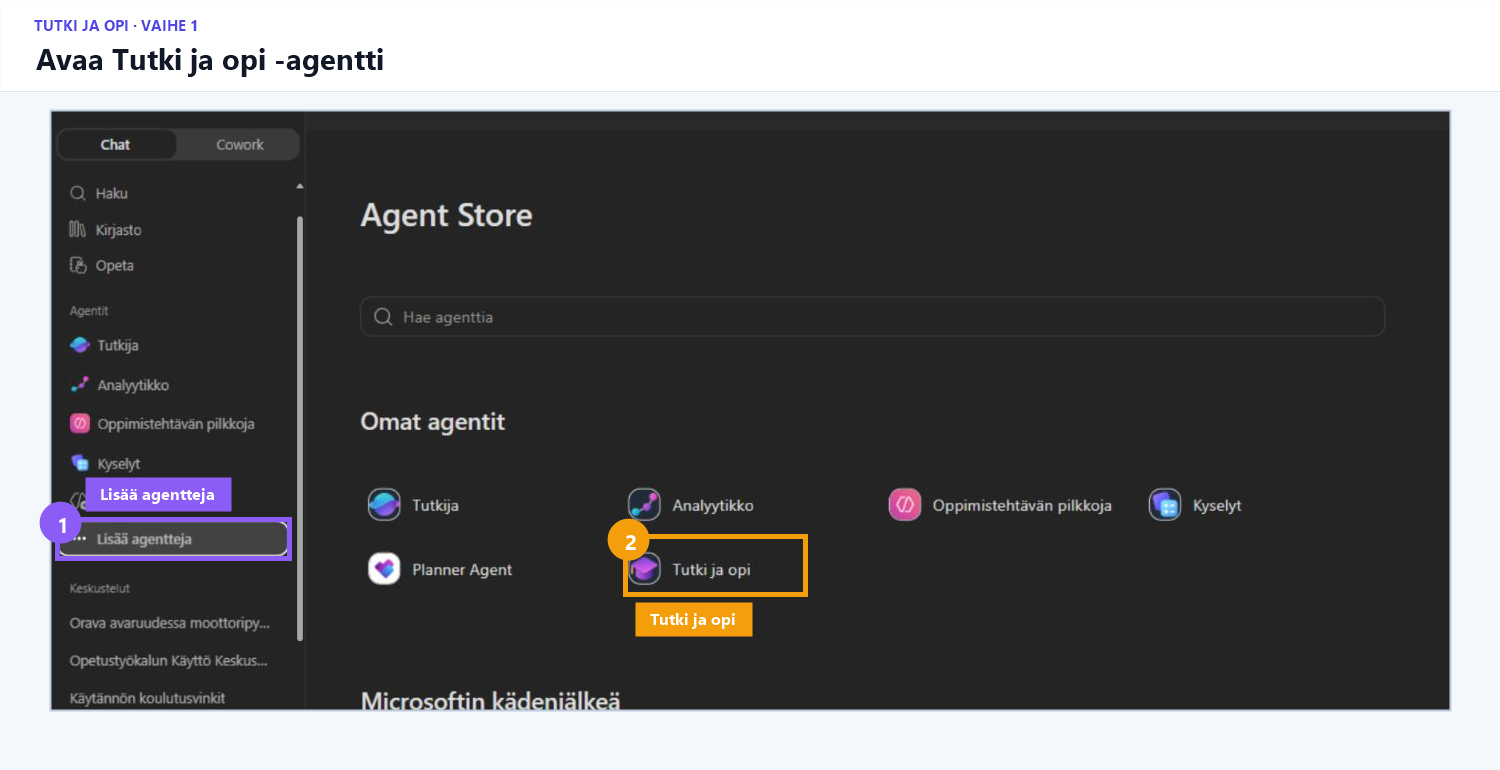Open the conversation "Orava avaruudessa moottoripy..."
1500x770 pixels.
click(x=170, y=623)
